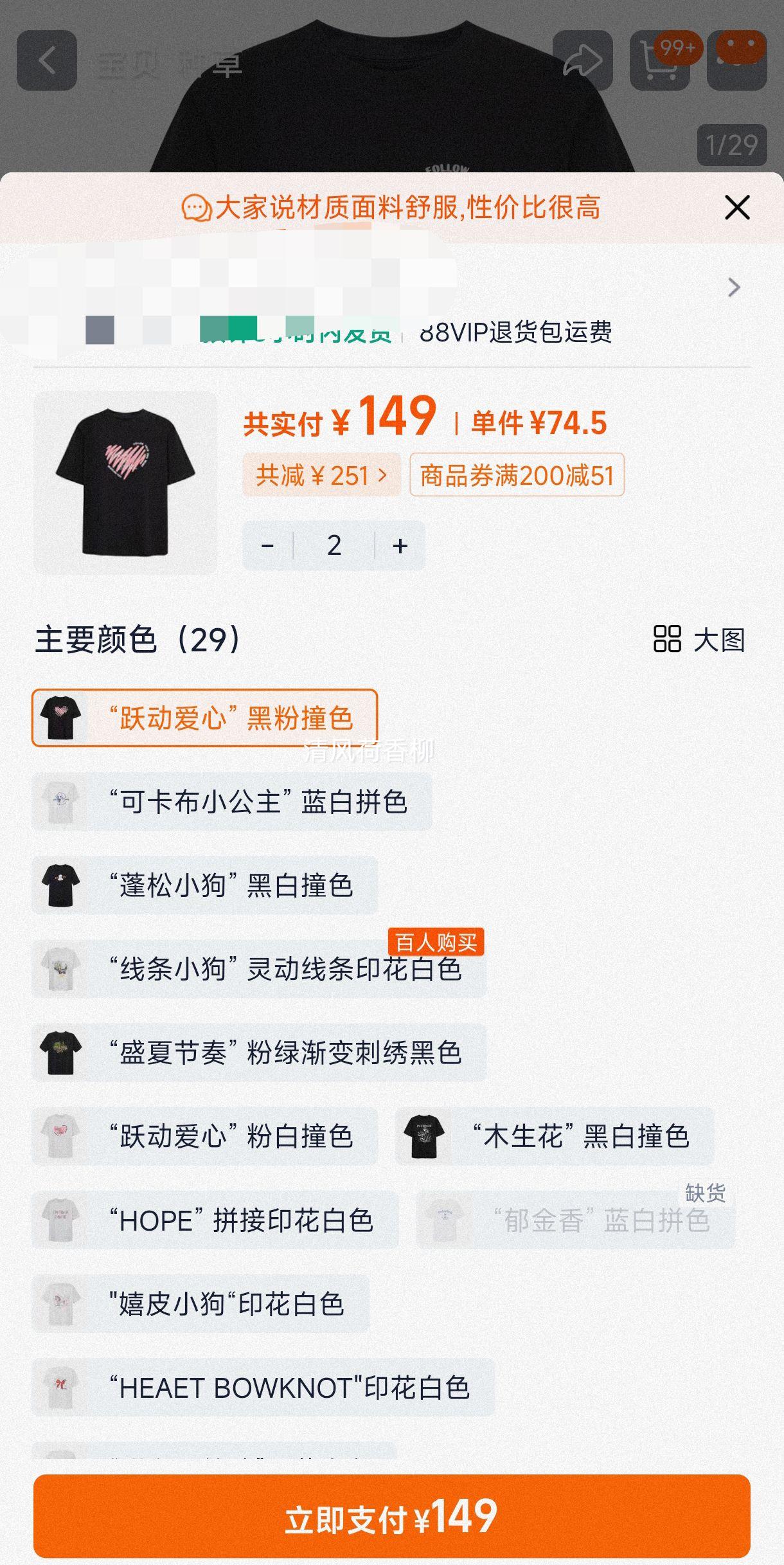Decrease quantity with minus button
This screenshot has width=784, height=1565.
pos(268,545)
